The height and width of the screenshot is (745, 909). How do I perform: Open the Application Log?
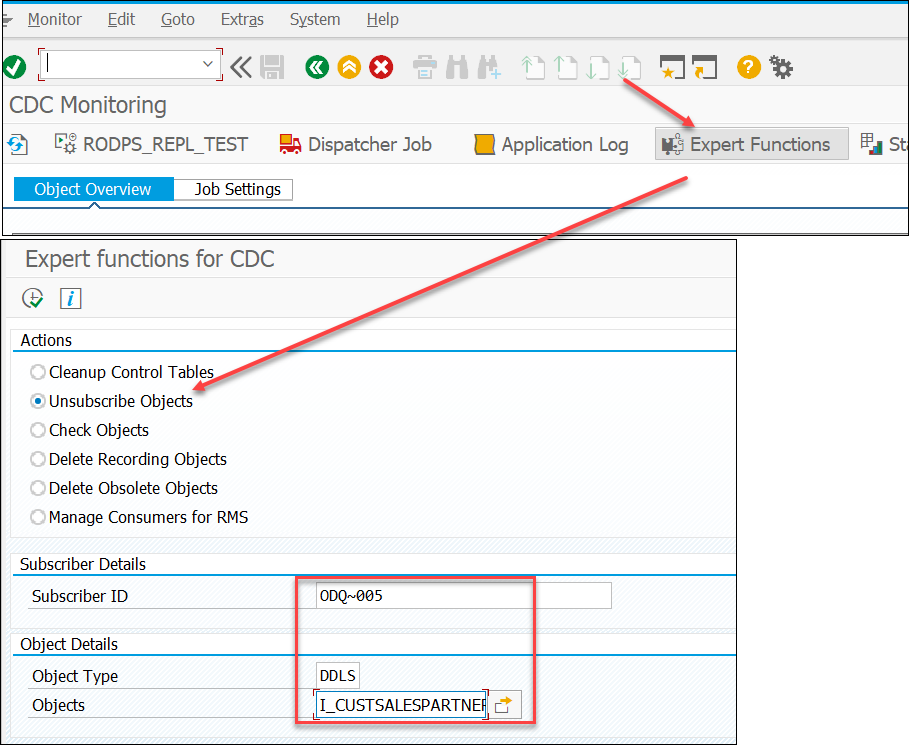[x=551, y=144]
